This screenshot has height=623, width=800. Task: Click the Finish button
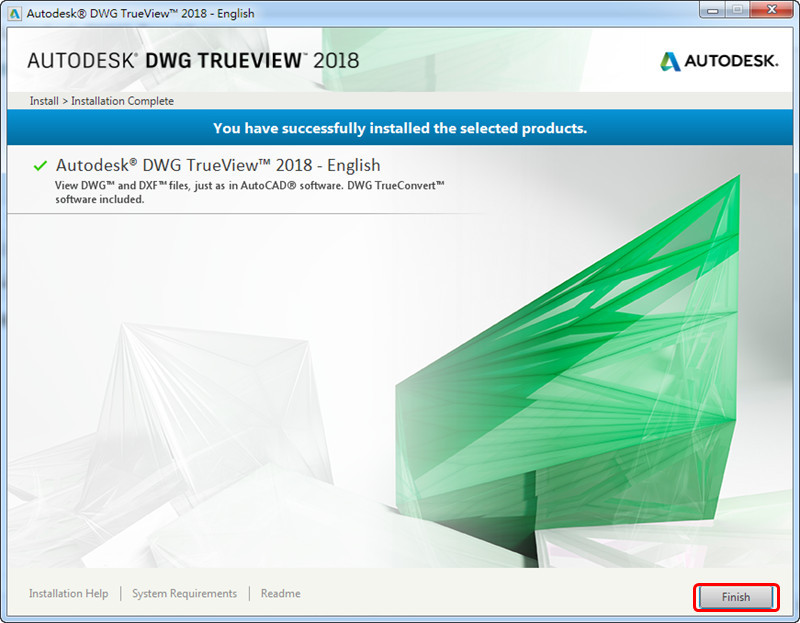tap(736, 597)
